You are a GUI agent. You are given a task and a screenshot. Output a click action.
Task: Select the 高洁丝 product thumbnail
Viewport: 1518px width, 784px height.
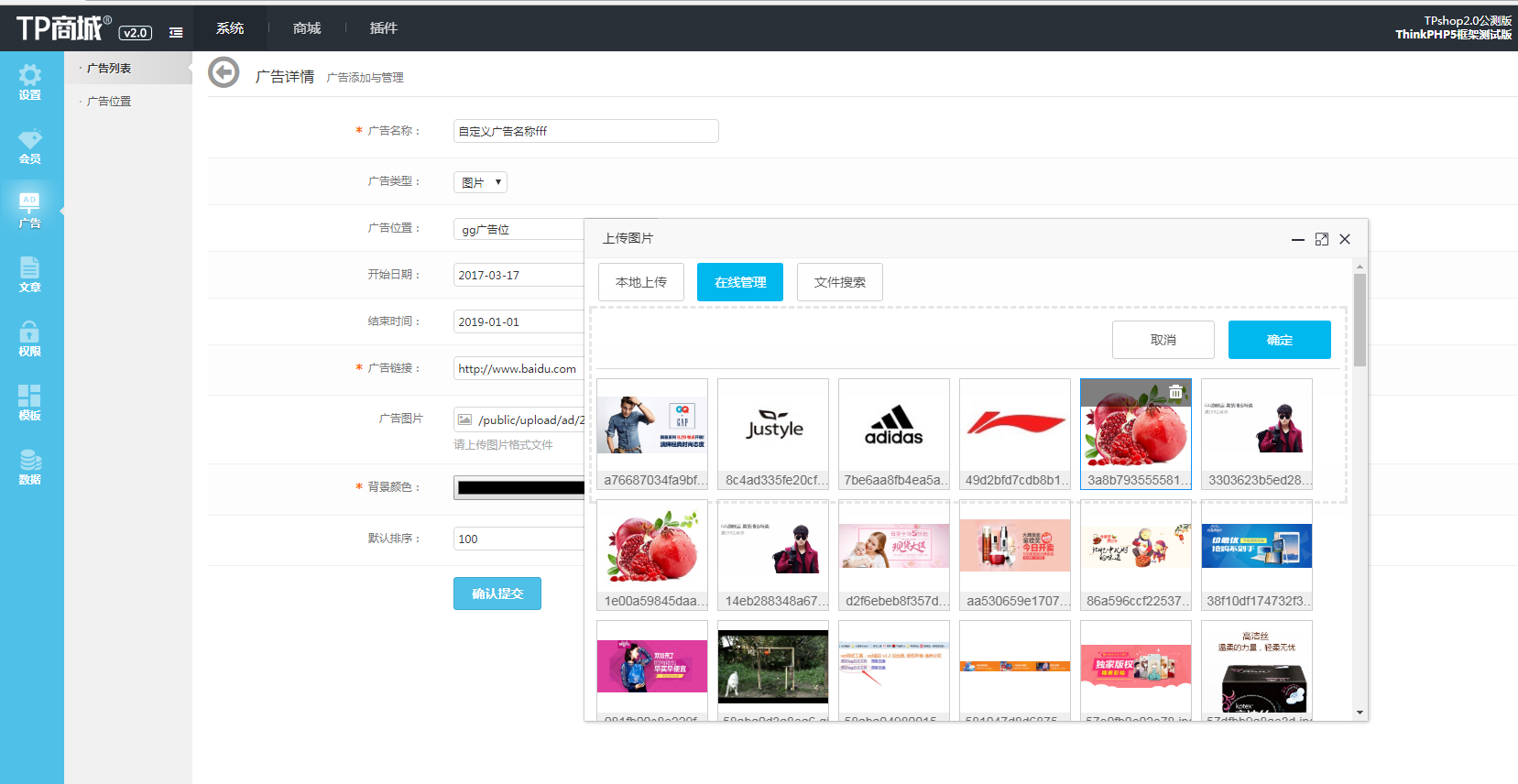point(1257,670)
